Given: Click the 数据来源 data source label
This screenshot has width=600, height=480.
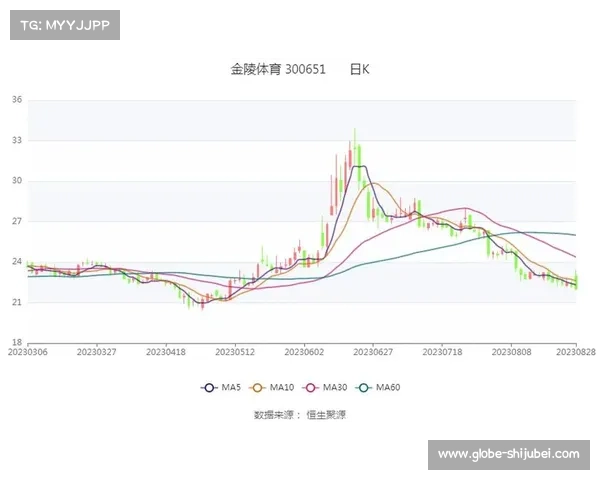Looking at the screenshot, I should pos(277,415).
